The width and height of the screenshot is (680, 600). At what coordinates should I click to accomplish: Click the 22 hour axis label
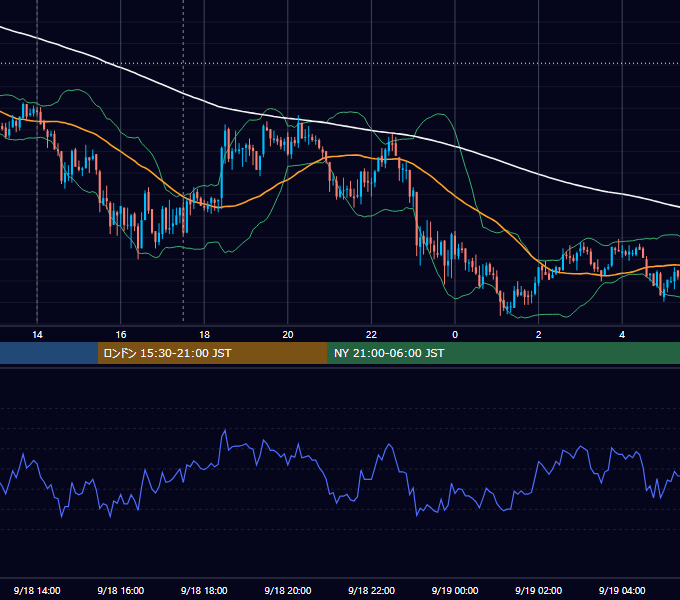pyautogui.click(x=371, y=335)
